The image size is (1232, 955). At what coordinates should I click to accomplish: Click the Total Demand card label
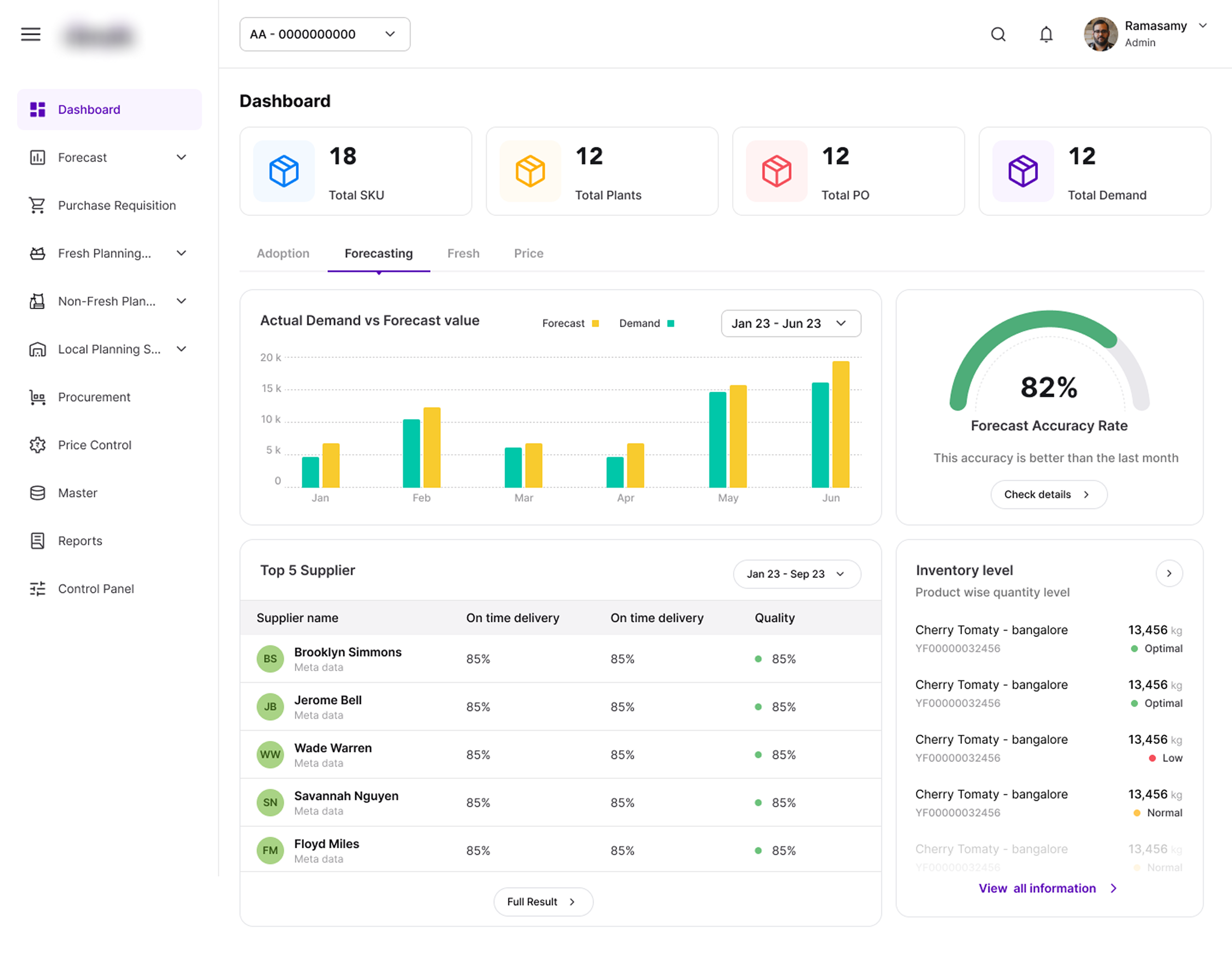point(1107,195)
